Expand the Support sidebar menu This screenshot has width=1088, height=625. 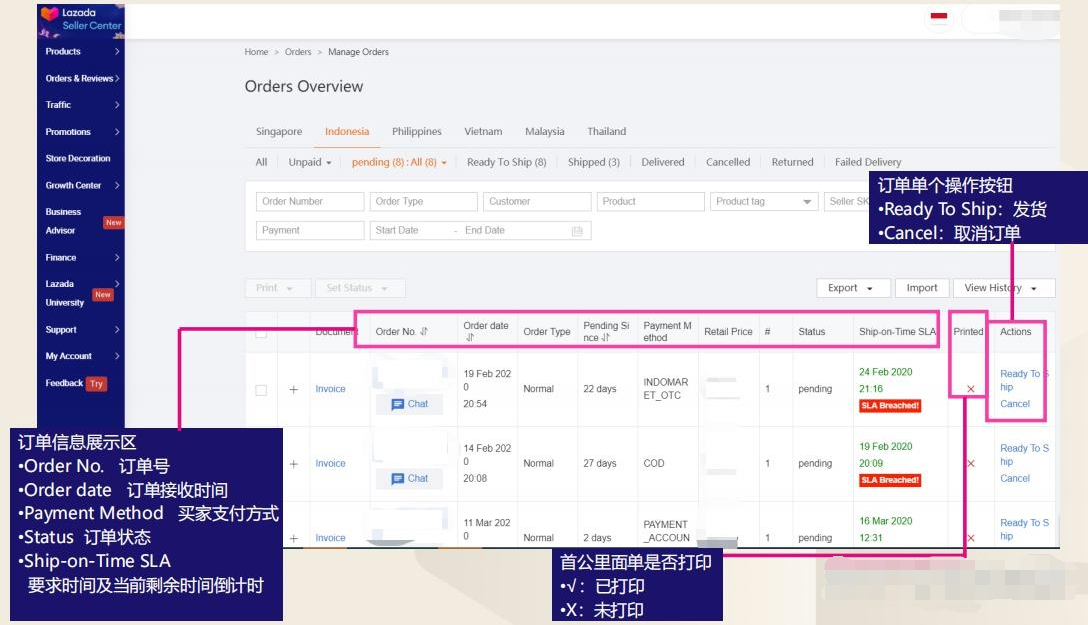point(82,329)
